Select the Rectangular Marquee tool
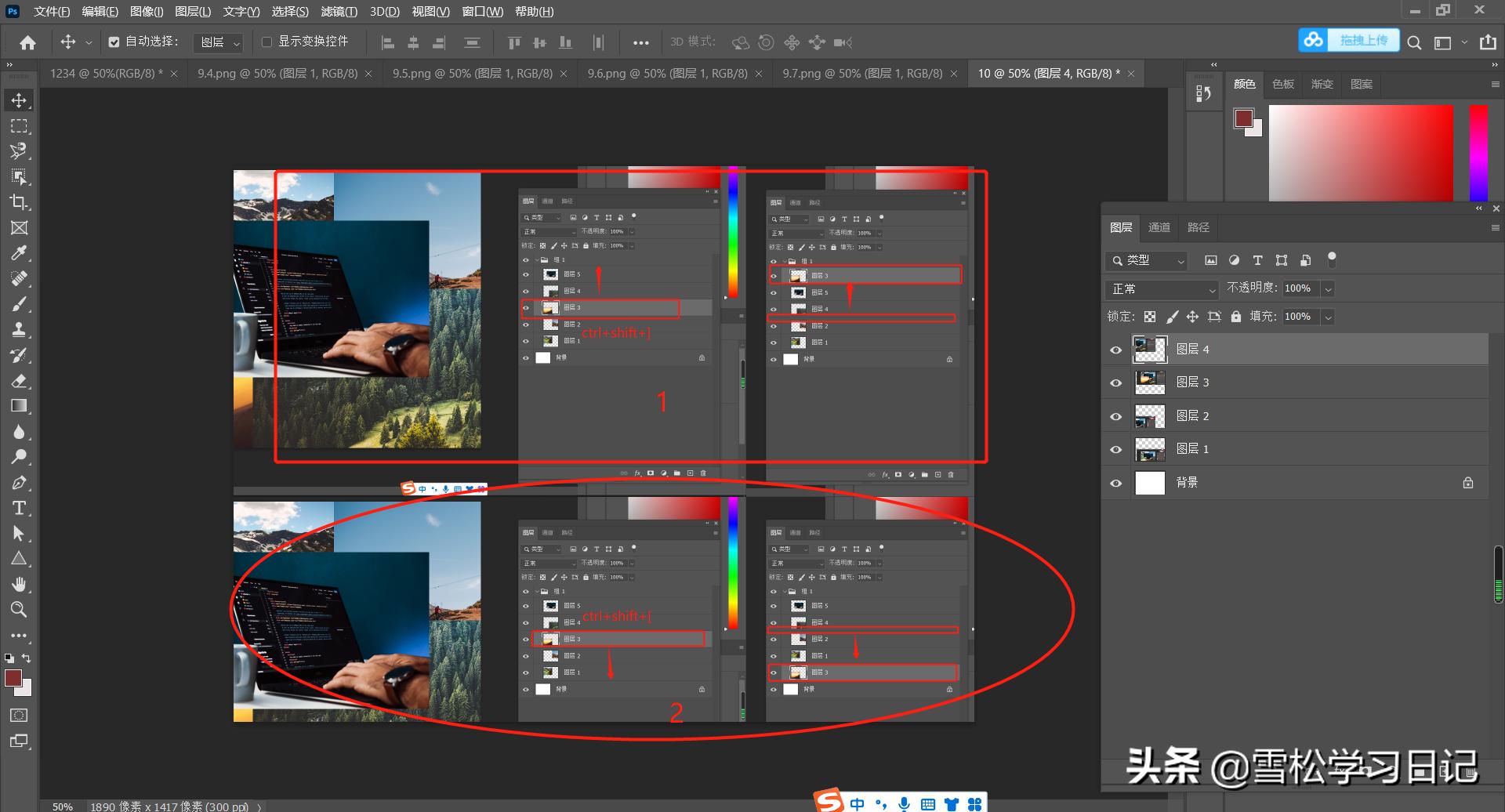The height and width of the screenshot is (812, 1505). click(19, 126)
